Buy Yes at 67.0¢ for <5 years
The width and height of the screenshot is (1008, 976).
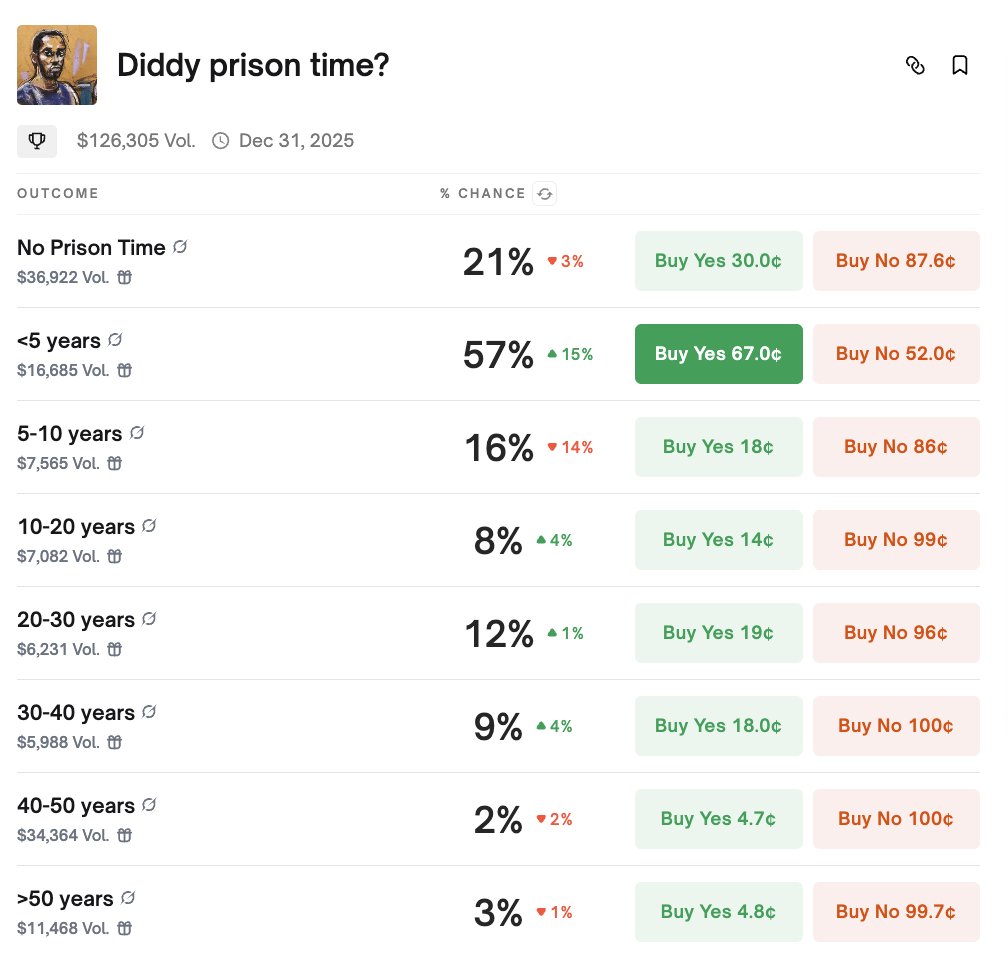pyautogui.click(x=719, y=354)
